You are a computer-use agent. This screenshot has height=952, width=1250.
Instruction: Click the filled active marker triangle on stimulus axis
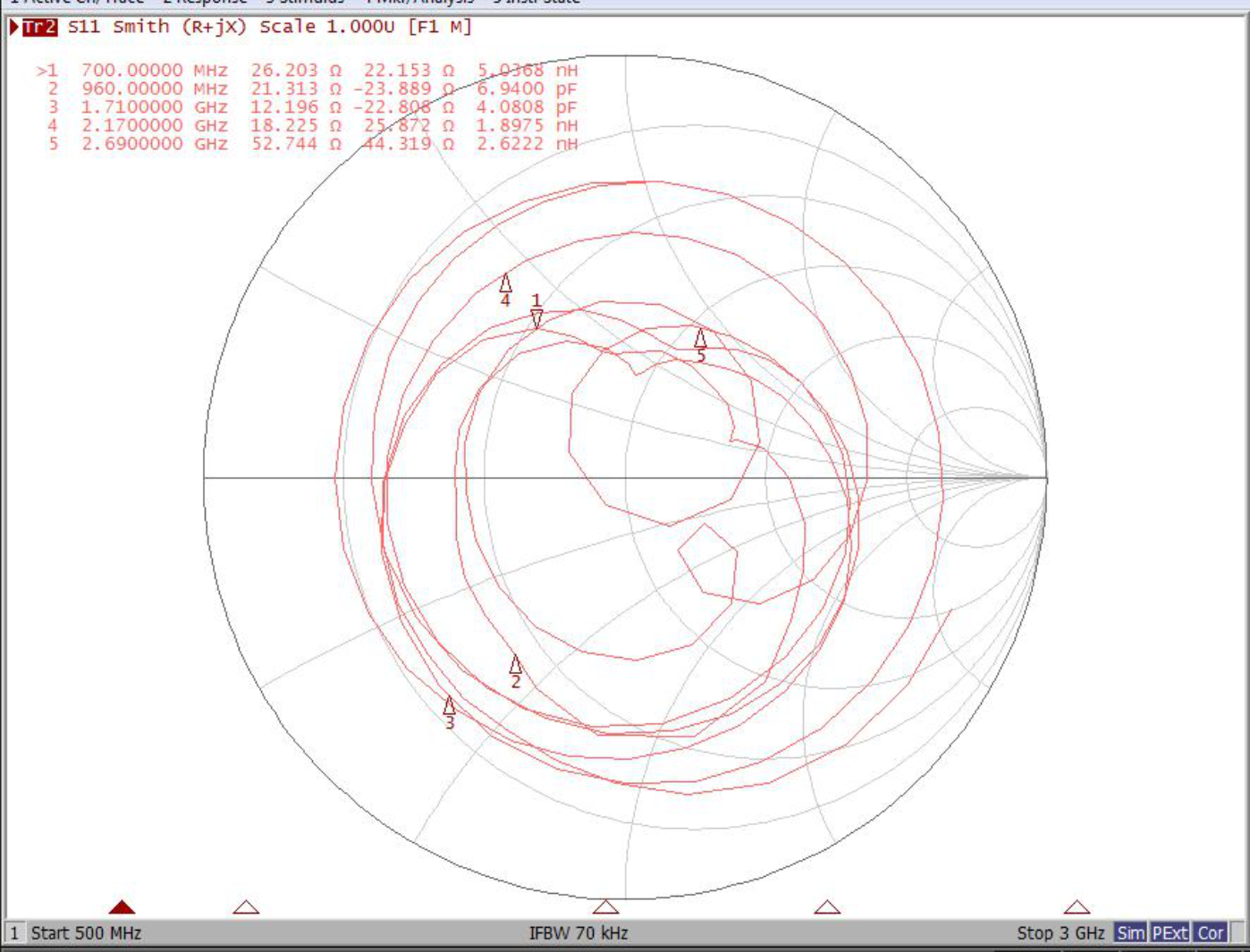[122, 907]
